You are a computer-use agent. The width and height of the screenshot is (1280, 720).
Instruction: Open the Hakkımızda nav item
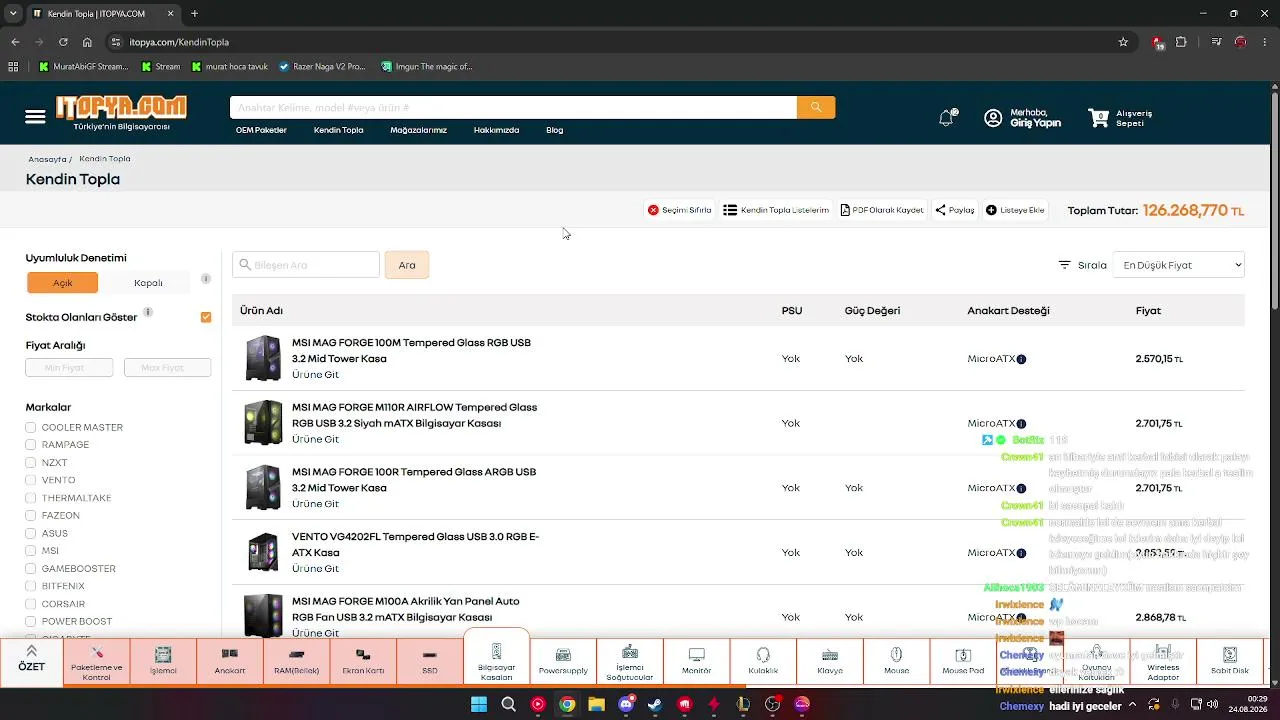point(496,130)
